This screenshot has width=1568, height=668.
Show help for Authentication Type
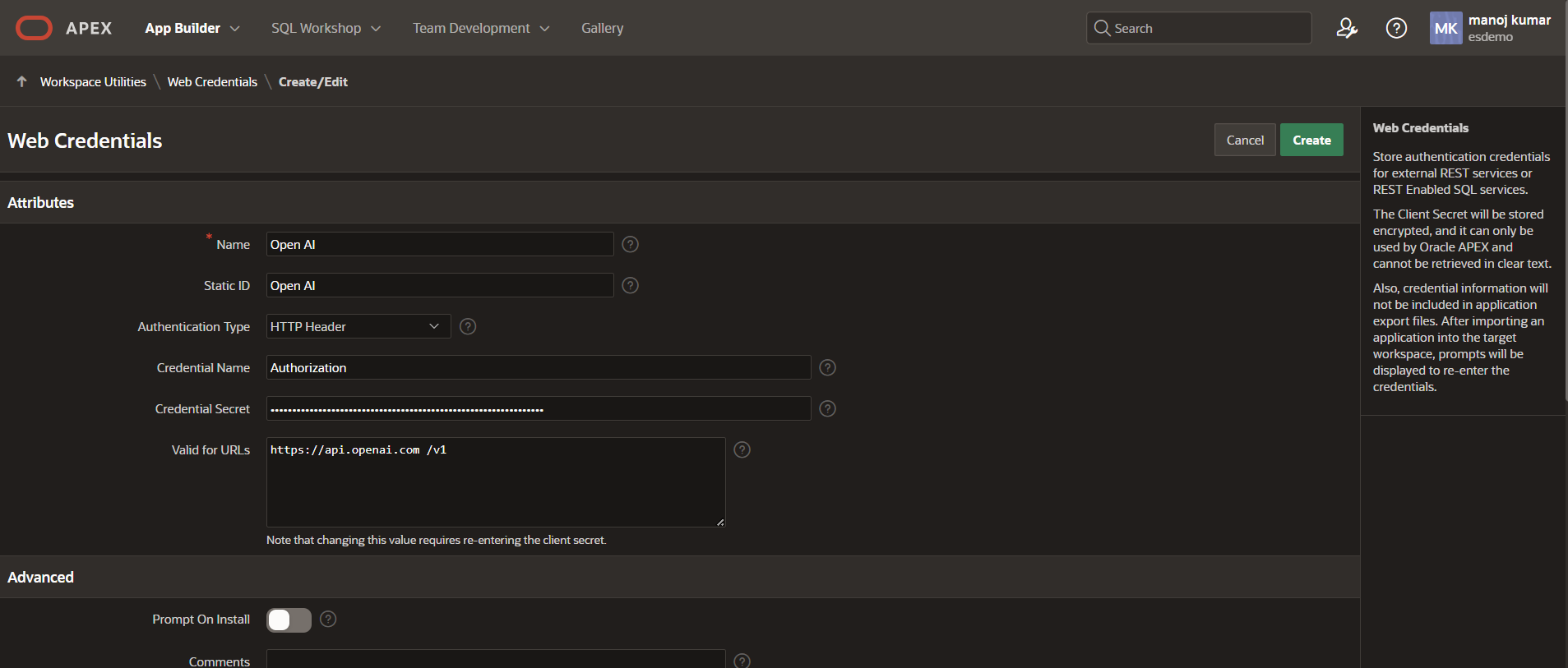468,326
